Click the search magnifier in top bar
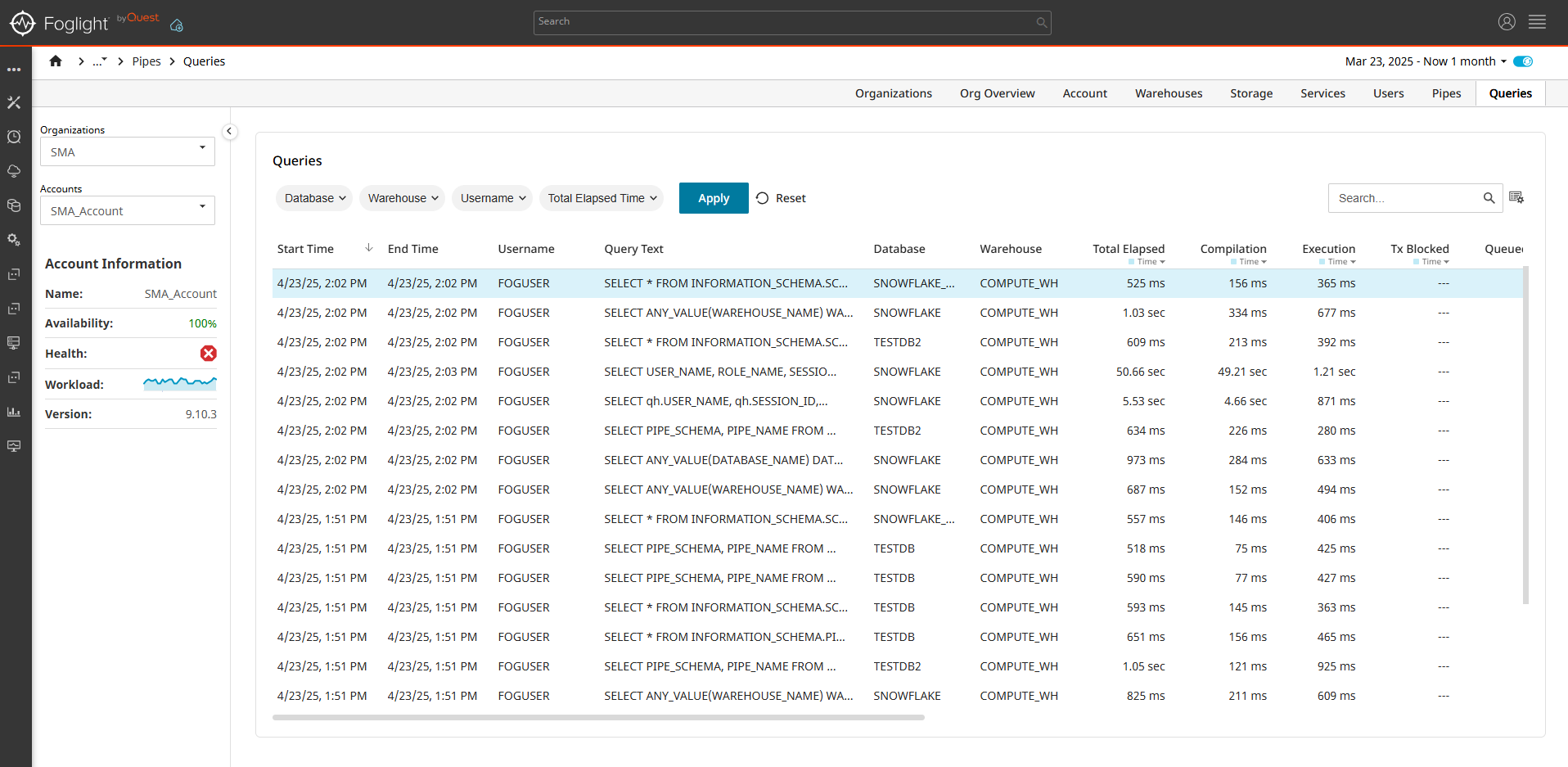 (1041, 22)
